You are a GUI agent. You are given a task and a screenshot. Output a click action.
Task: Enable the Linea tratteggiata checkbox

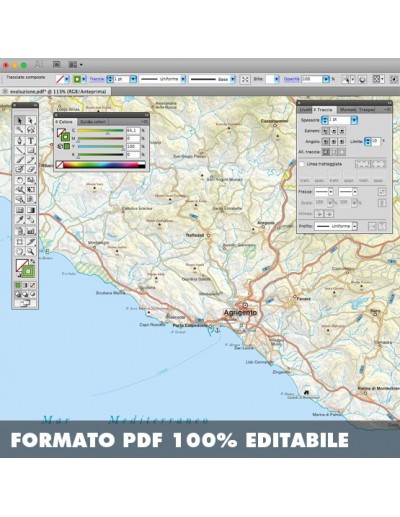point(302,164)
